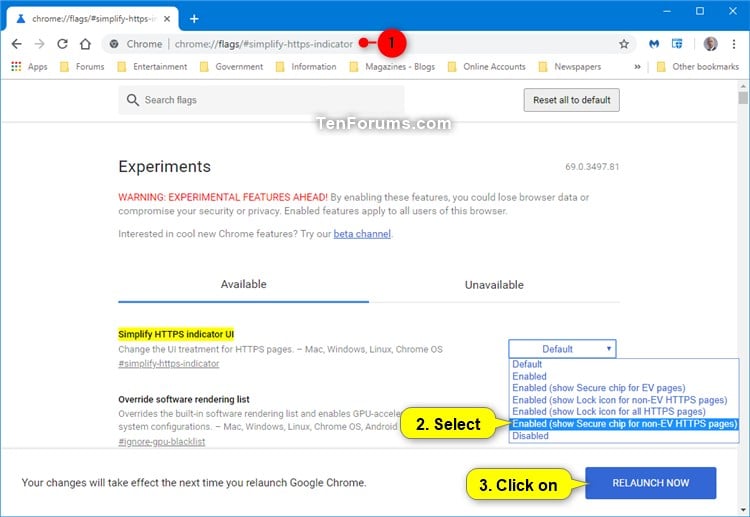Image resolution: width=750 pixels, height=517 pixels.
Task: Reload the page with the refresh icon
Action: pyautogui.click(x=63, y=44)
